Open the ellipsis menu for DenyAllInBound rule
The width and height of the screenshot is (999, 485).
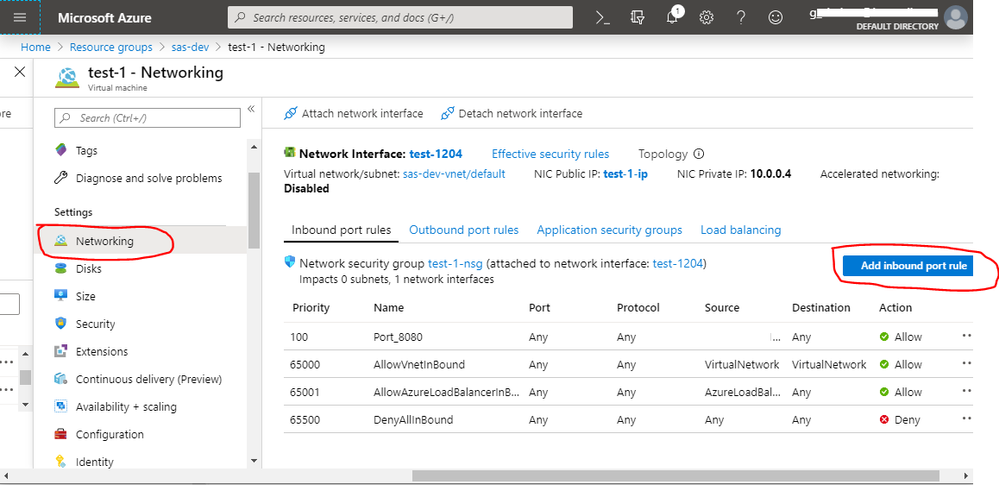coord(966,420)
